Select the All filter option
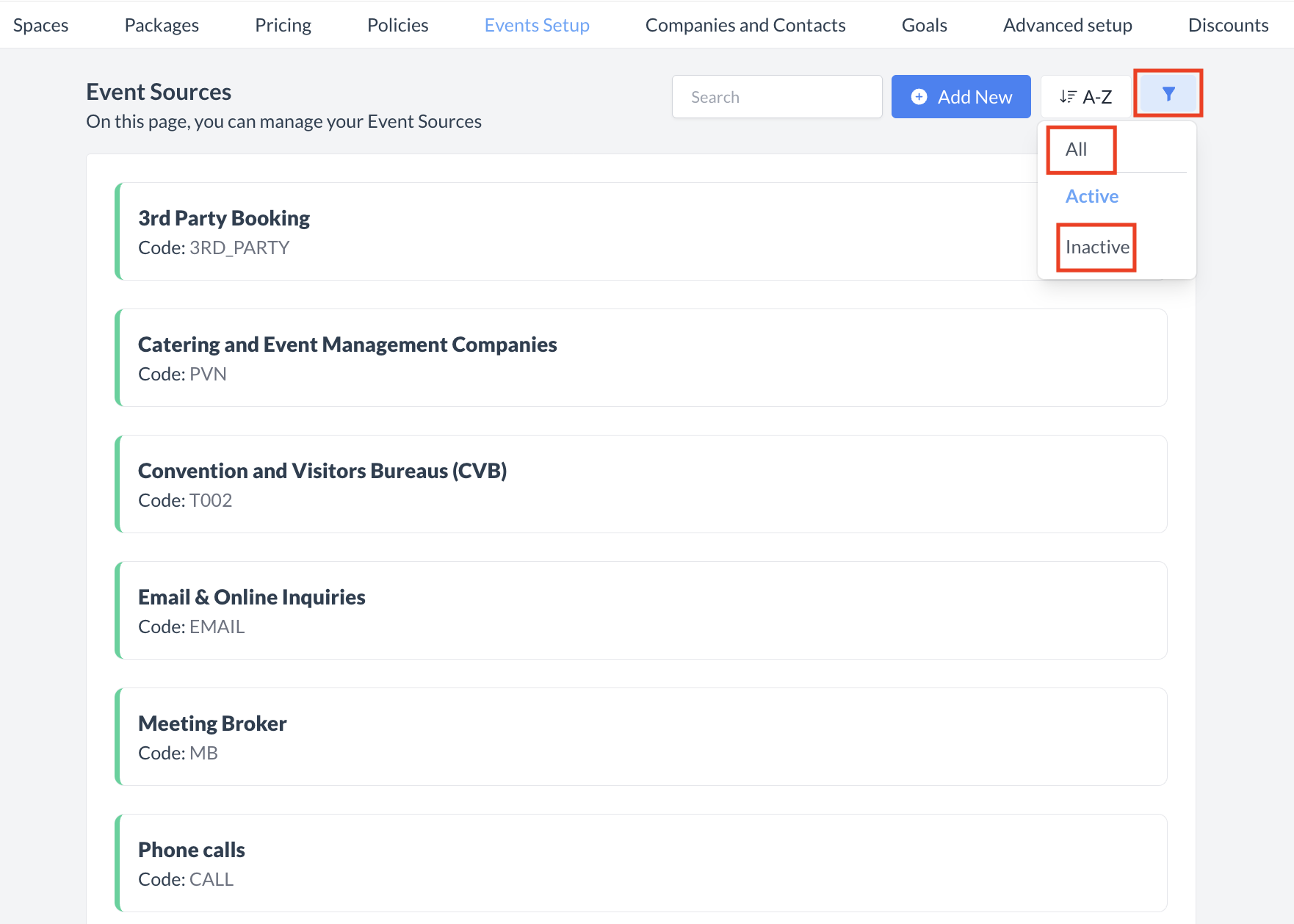The height and width of the screenshot is (924, 1294). point(1077,150)
